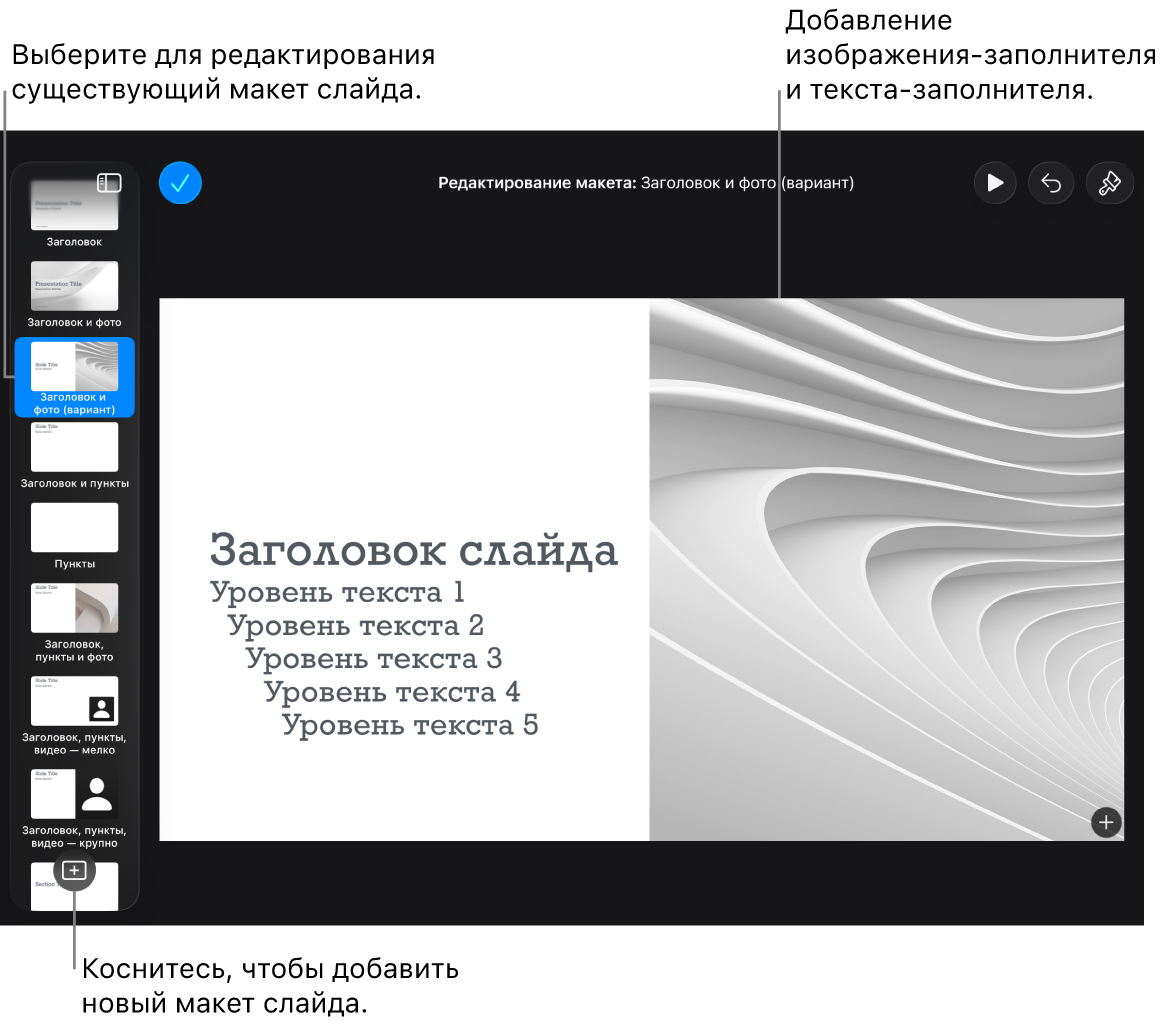Image resolution: width=1165 pixels, height=1027 pixels.
Task: Toggle the slide layout navigator icon
Action: coord(109,183)
